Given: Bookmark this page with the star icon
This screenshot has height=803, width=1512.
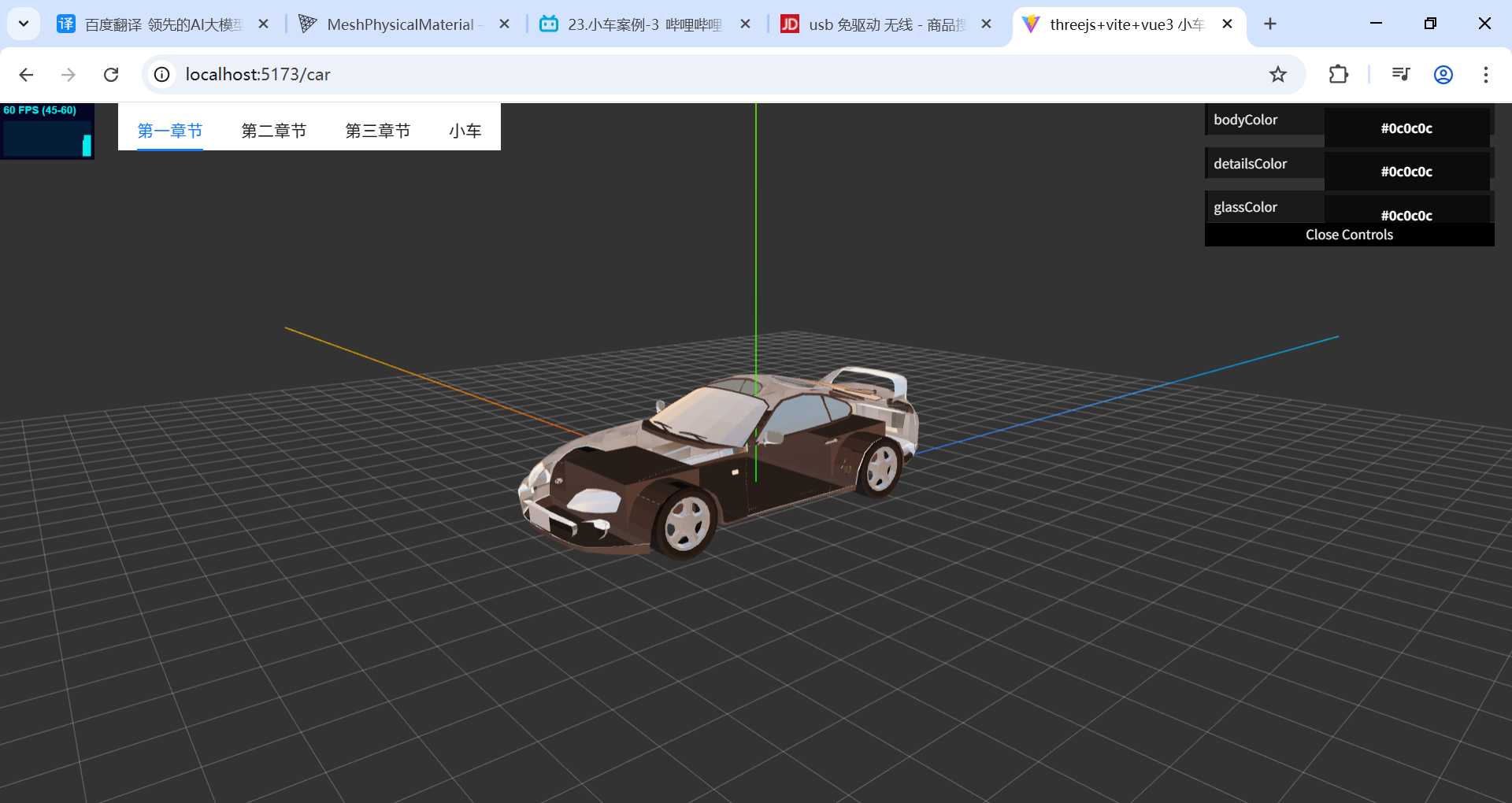Looking at the screenshot, I should pyautogui.click(x=1278, y=75).
